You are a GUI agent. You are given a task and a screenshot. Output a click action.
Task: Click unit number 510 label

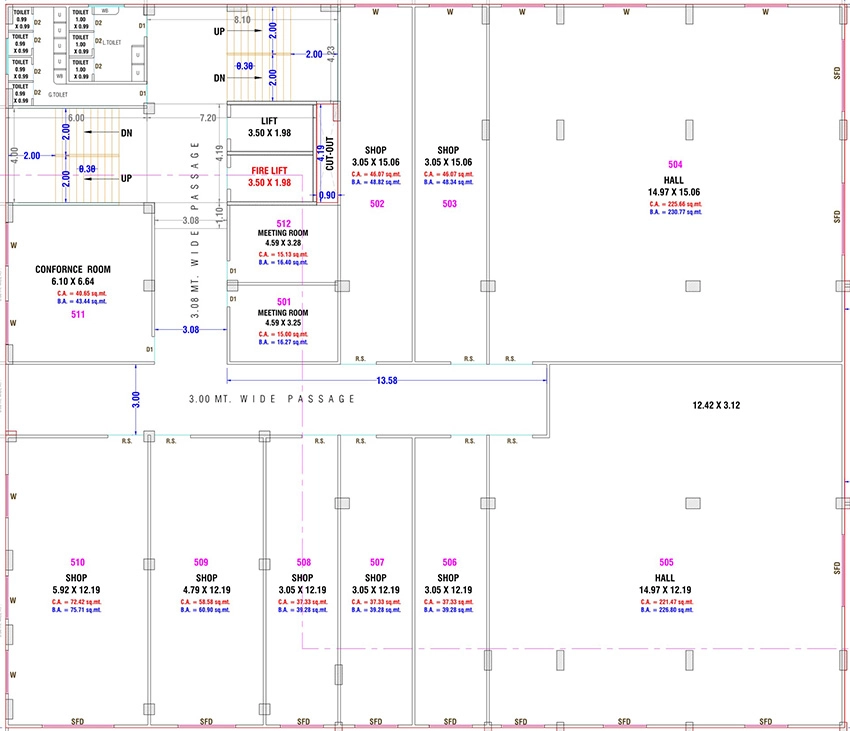[78, 562]
